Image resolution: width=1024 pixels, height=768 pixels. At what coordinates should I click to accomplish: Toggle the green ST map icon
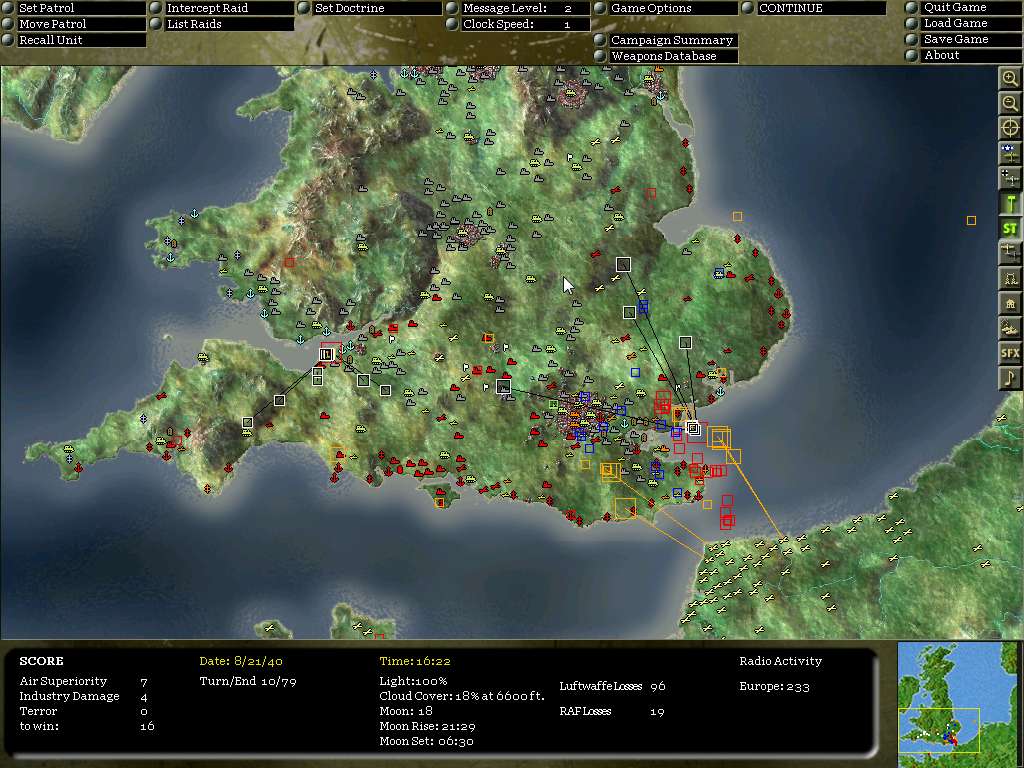(1010, 229)
